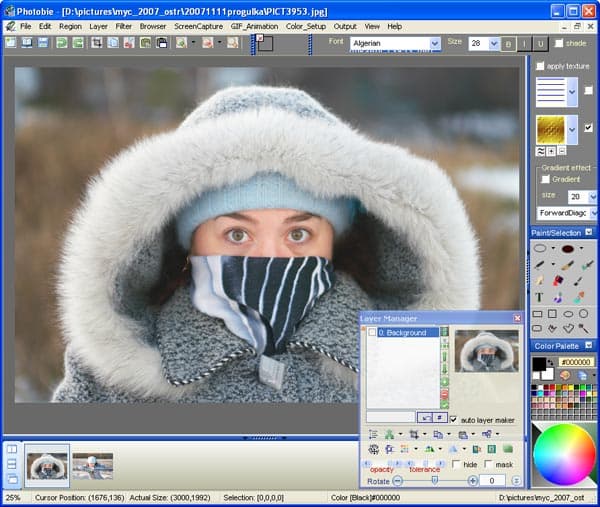Close the Layer Manager panel
Image resolution: width=600 pixels, height=507 pixels.
[x=517, y=318]
